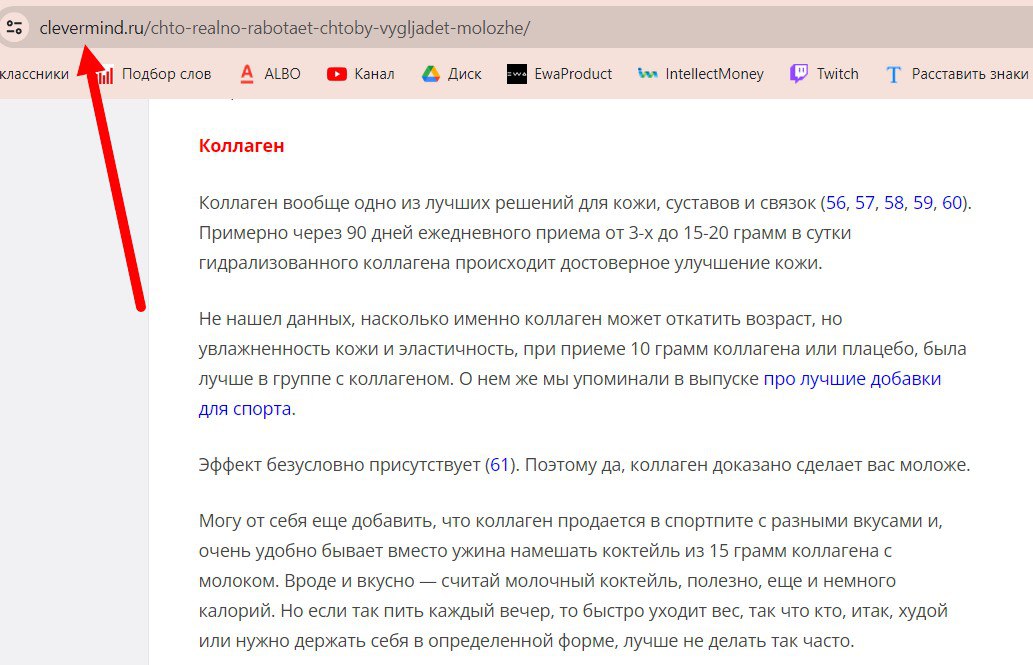Screen dimensions: 1033x665
Task: Follow reference link 57
Action: (x=865, y=203)
